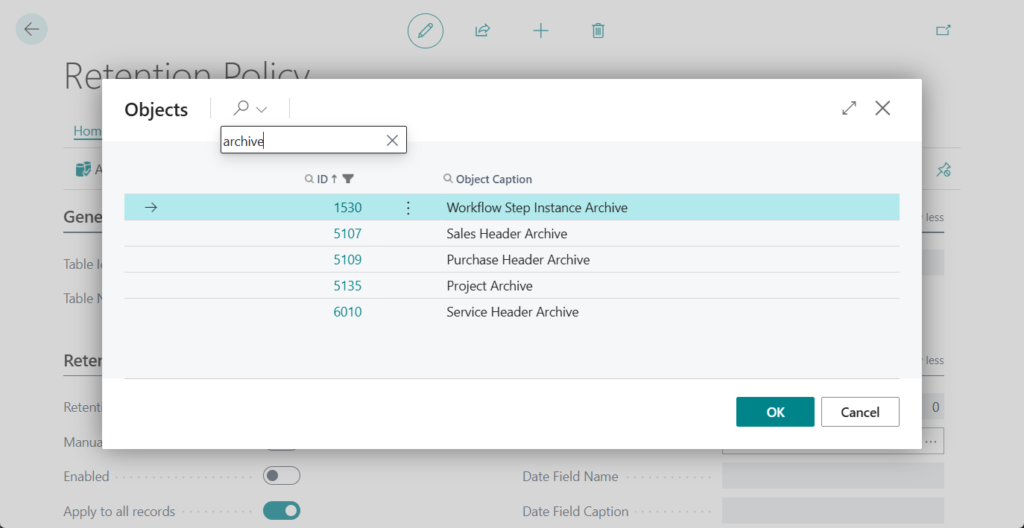Click the trash delete icon
Screen dimensions: 1024x528
(598, 30)
